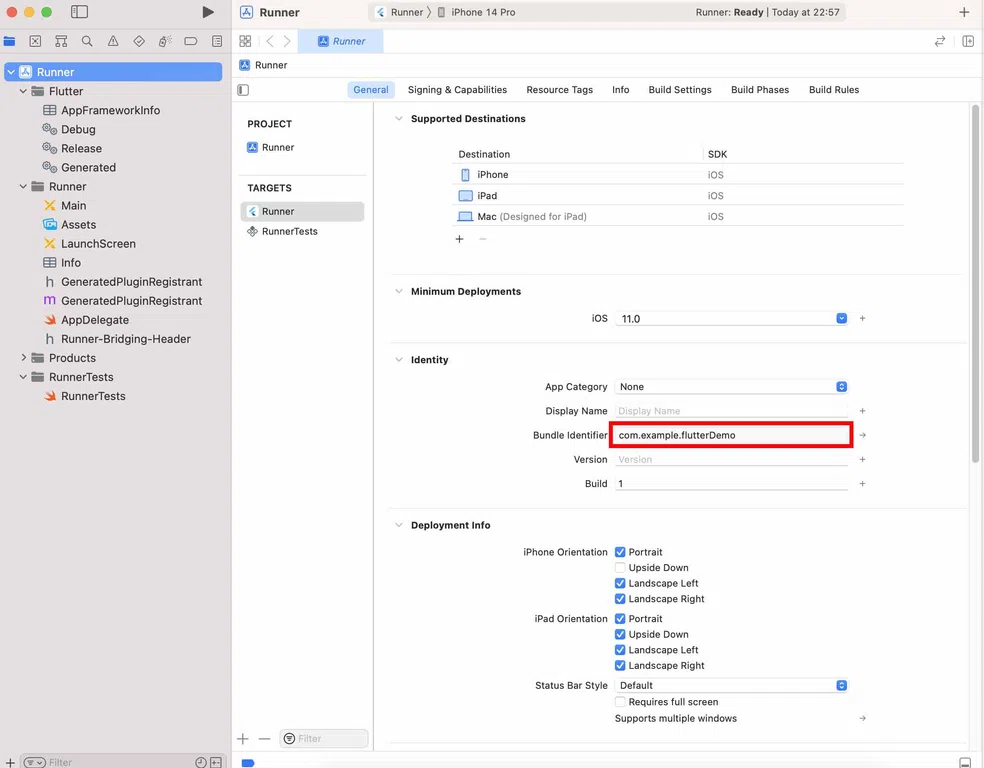This screenshot has width=984, height=768.
Task: Open the Project navigator folder icon
Action: [9, 41]
